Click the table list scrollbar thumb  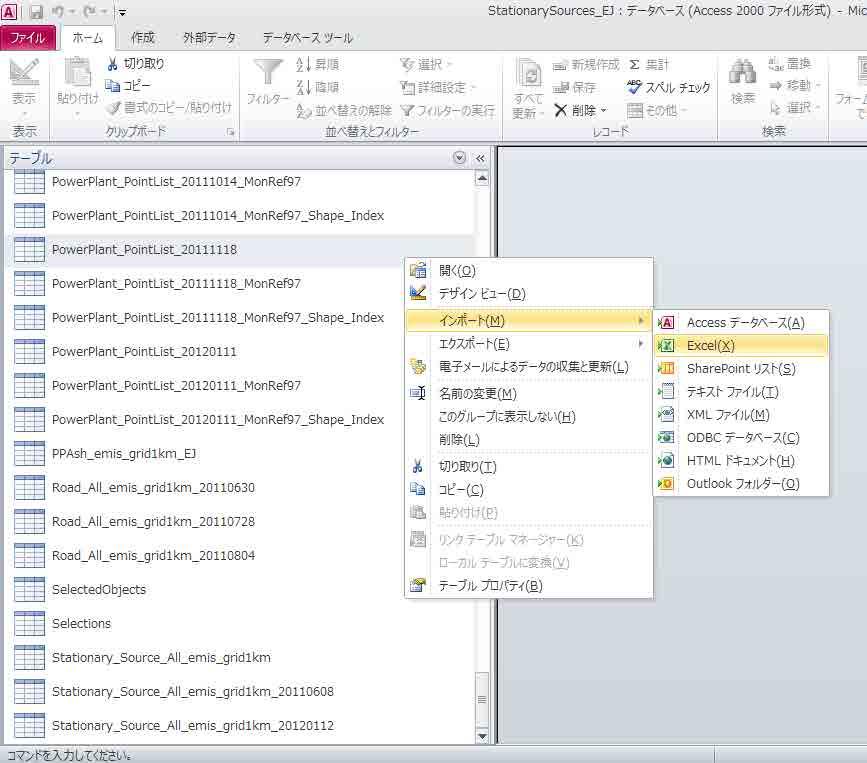(x=482, y=699)
